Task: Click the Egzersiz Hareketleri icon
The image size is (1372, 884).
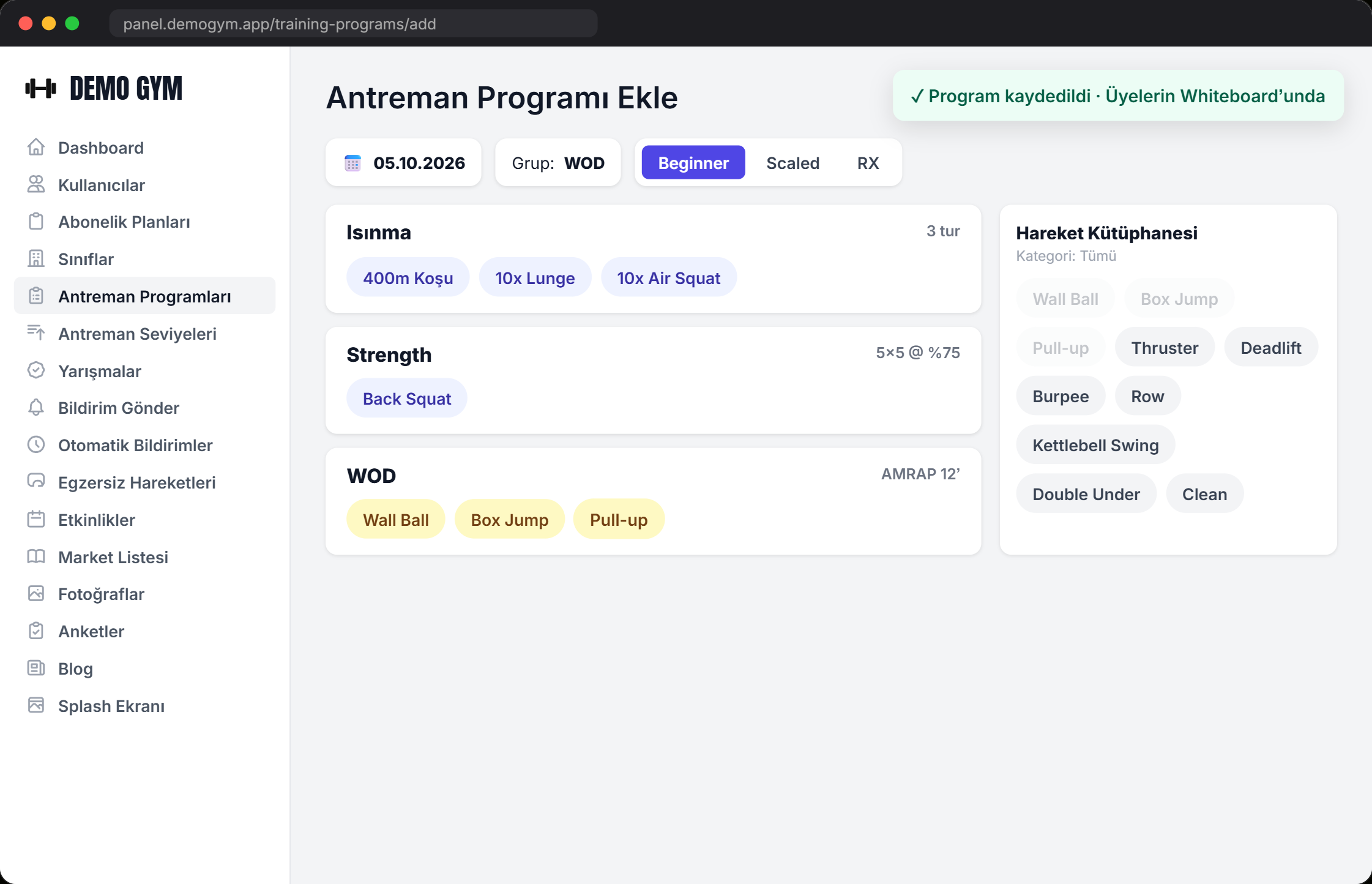Action: click(x=36, y=482)
